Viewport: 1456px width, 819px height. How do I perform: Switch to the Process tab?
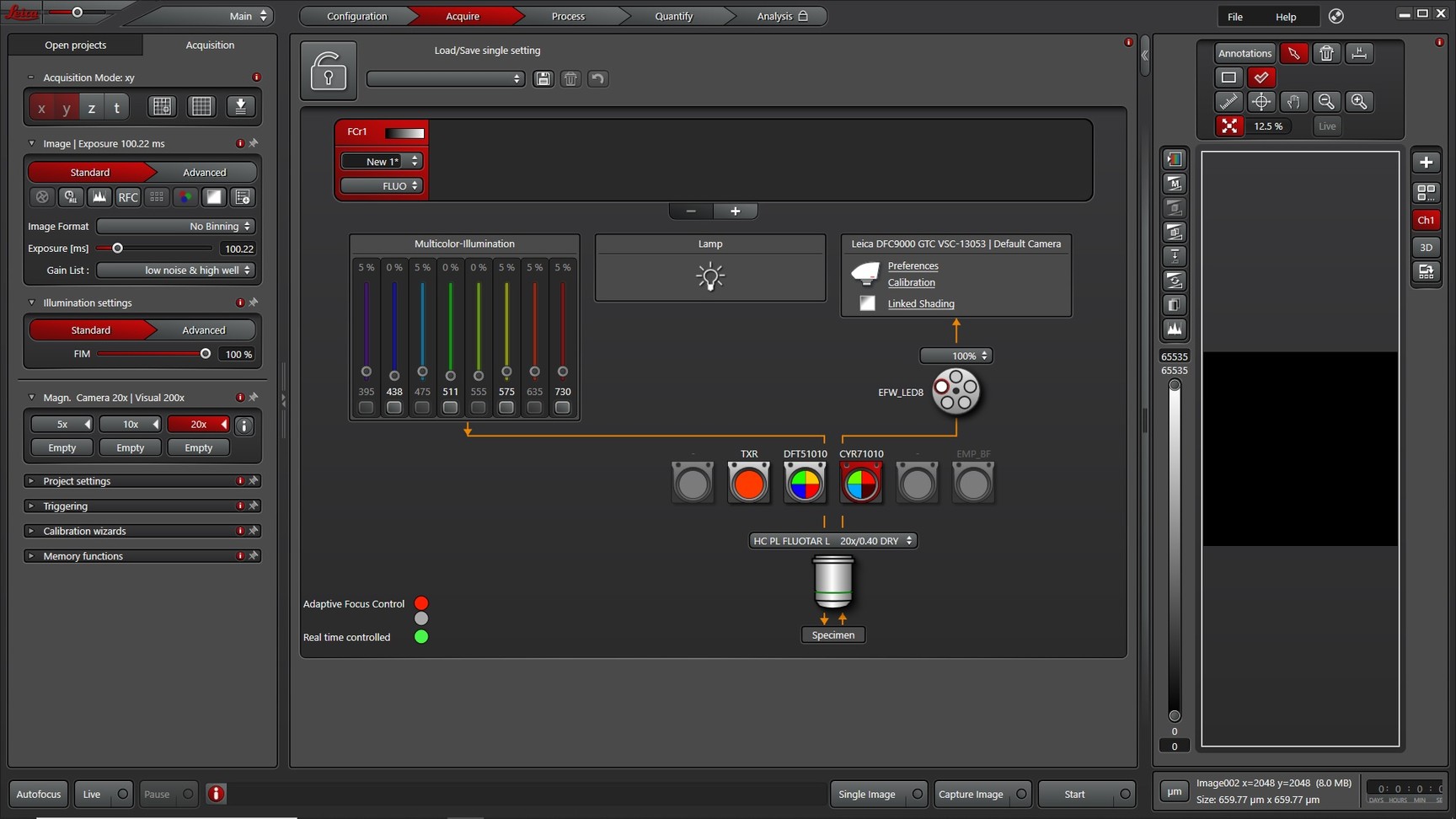pos(568,16)
